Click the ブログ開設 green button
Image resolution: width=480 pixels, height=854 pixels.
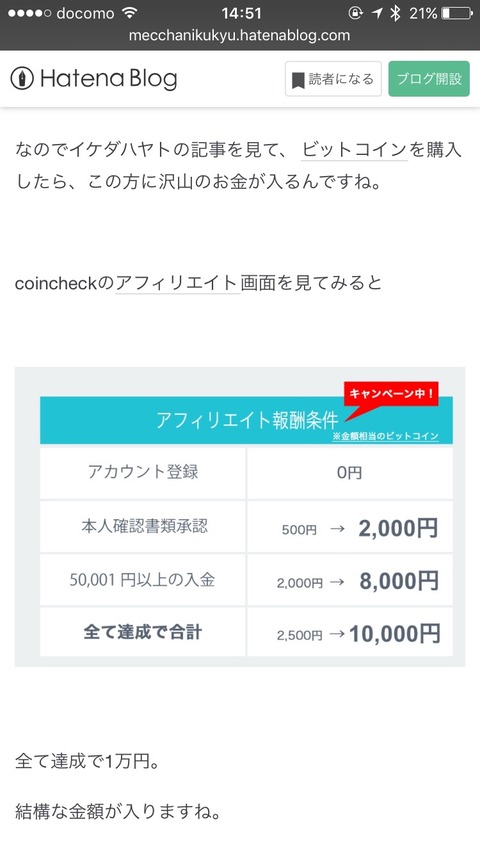pos(429,79)
